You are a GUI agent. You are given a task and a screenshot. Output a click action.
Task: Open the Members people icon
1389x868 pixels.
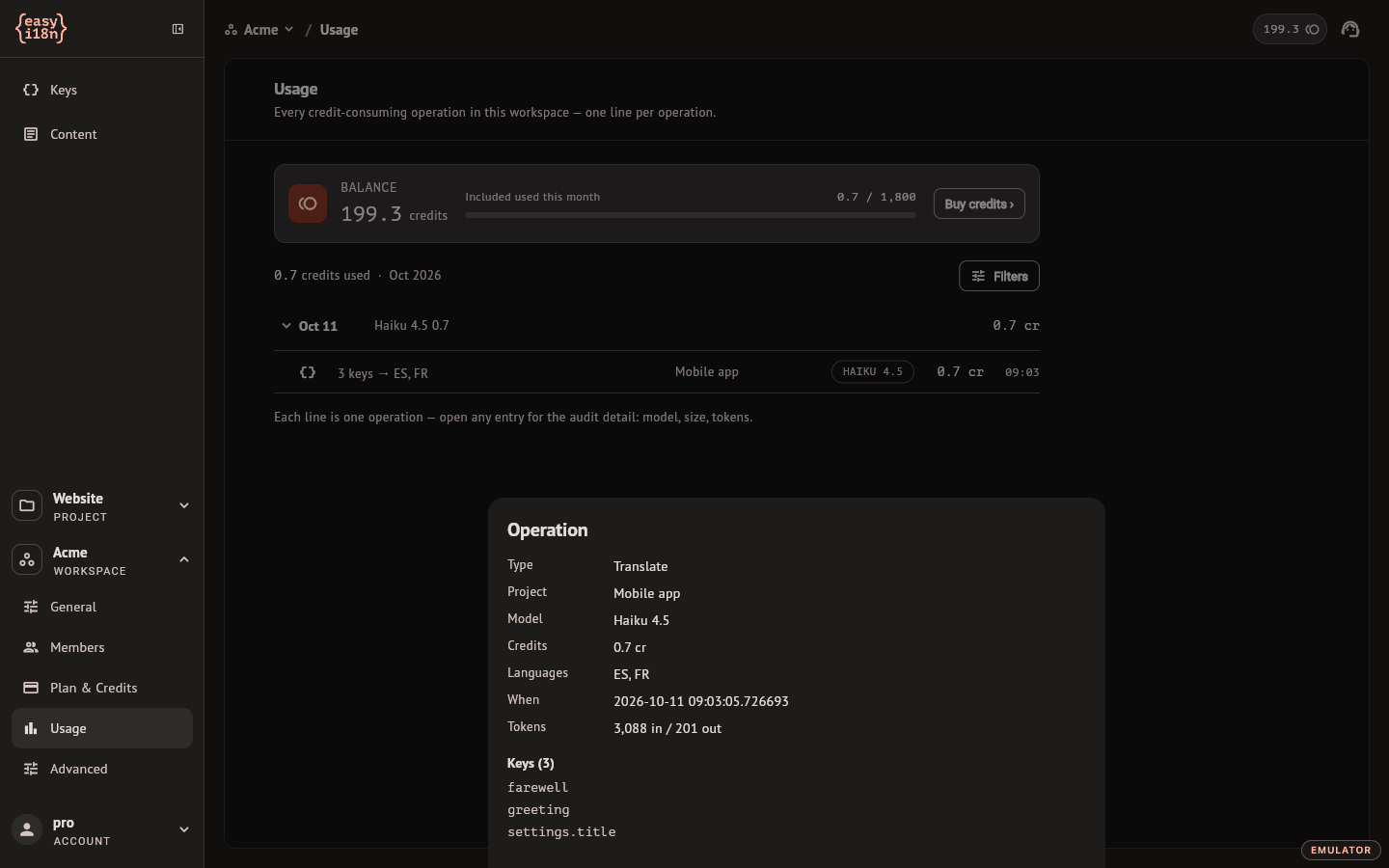point(31,647)
